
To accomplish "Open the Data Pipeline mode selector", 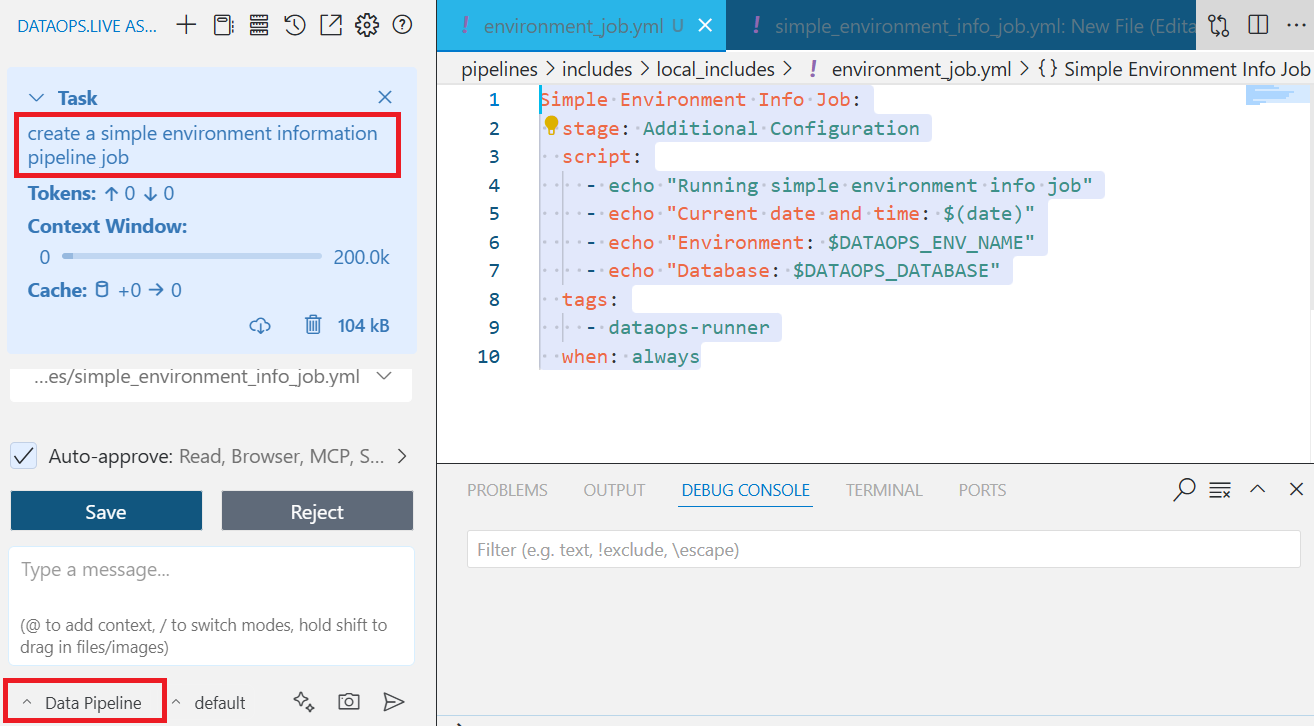I will (x=84, y=702).
